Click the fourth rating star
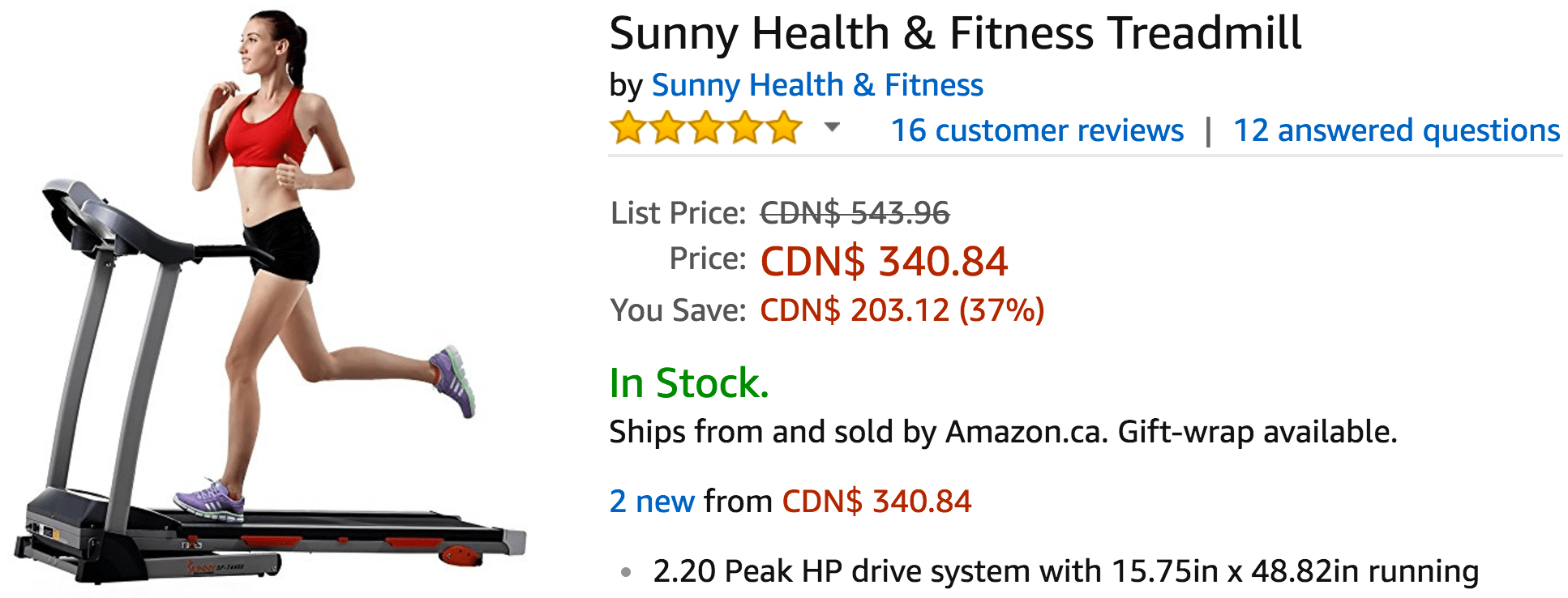 click(x=745, y=128)
